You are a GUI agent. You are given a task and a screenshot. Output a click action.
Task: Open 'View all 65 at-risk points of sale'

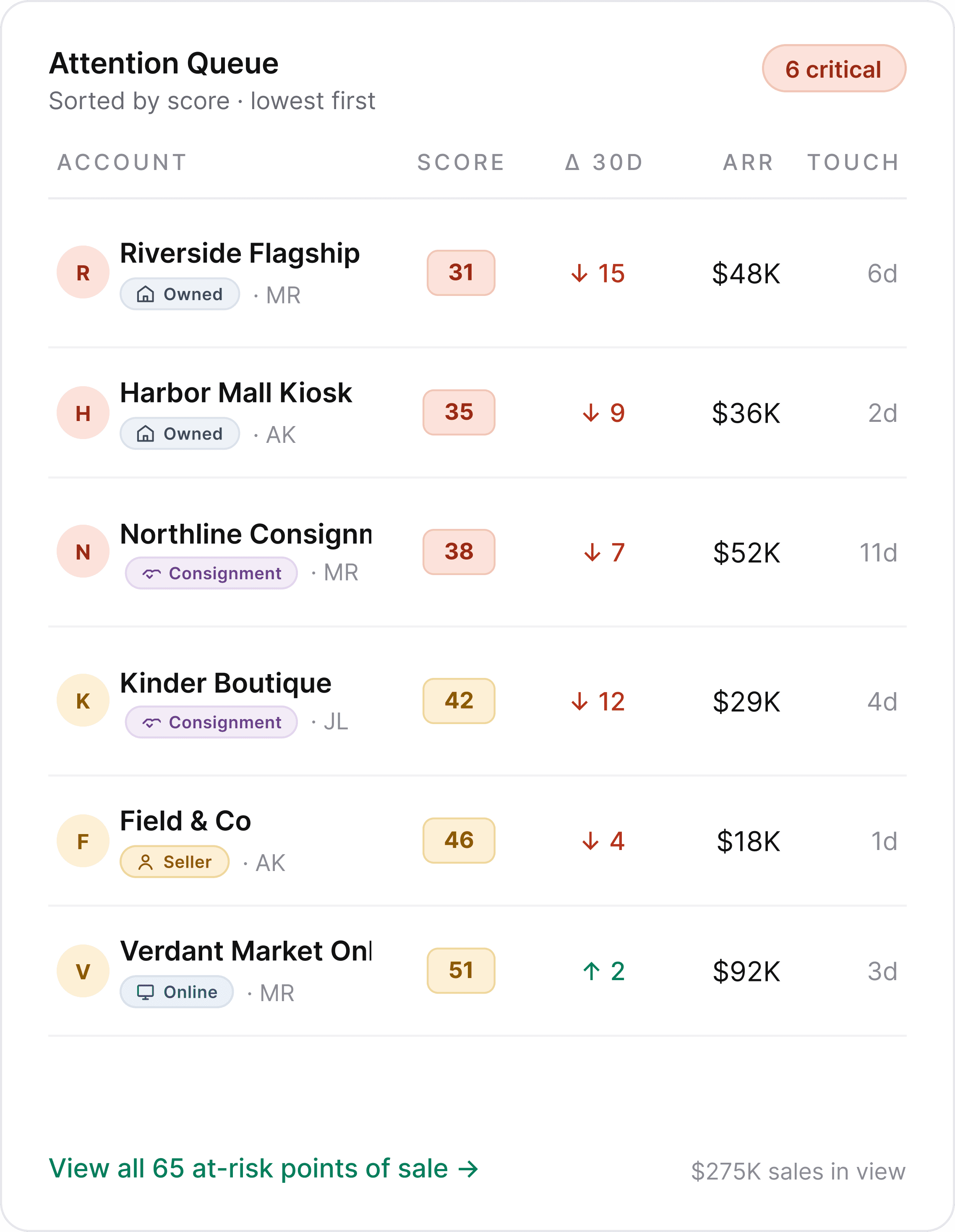tap(263, 1168)
